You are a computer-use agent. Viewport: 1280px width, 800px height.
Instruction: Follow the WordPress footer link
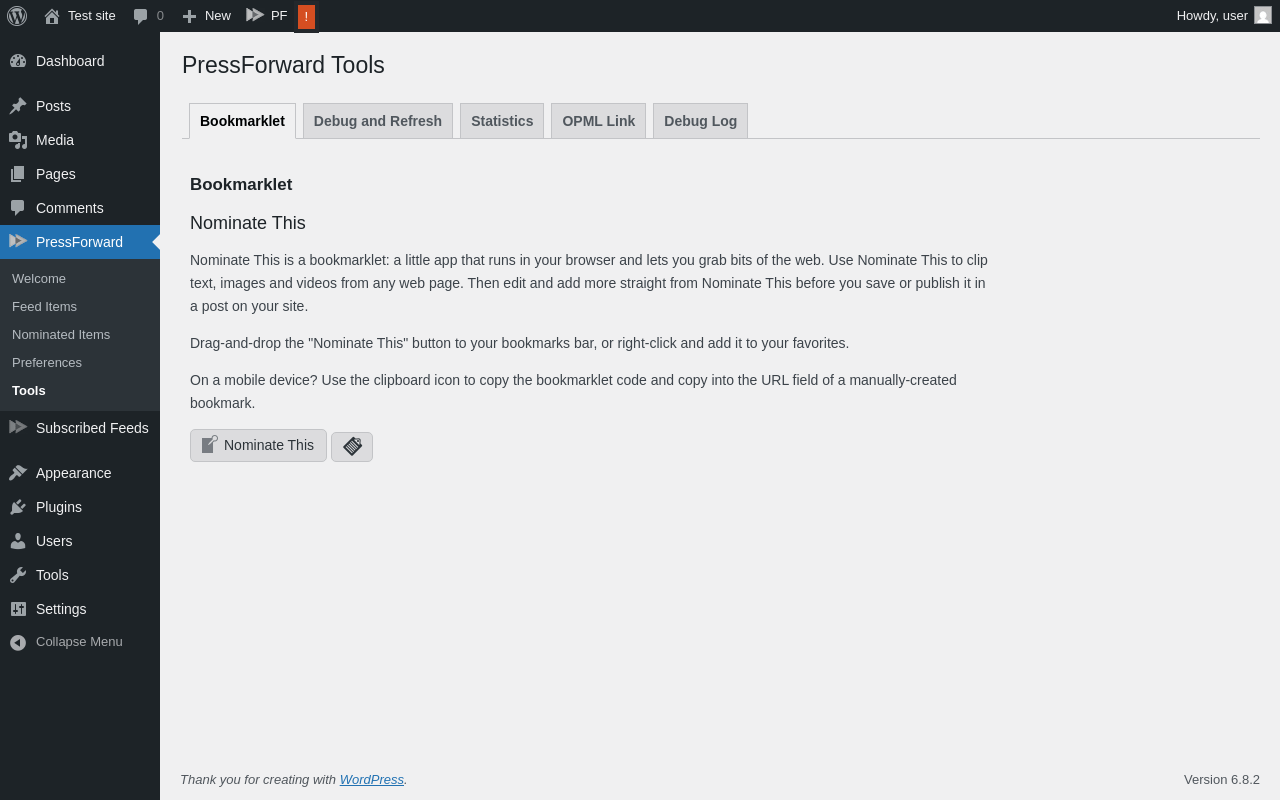point(372,779)
